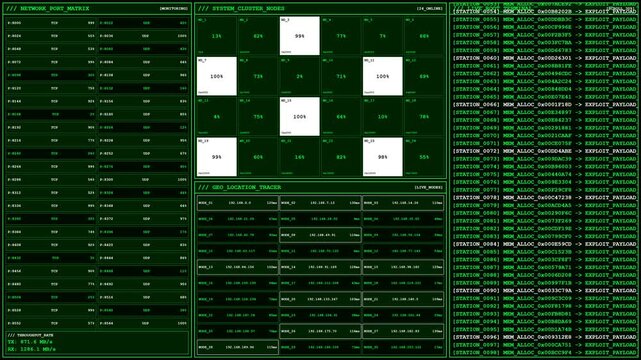Click the [STATION_0075] log line
This screenshot has width=641, height=360.
point(545,174)
